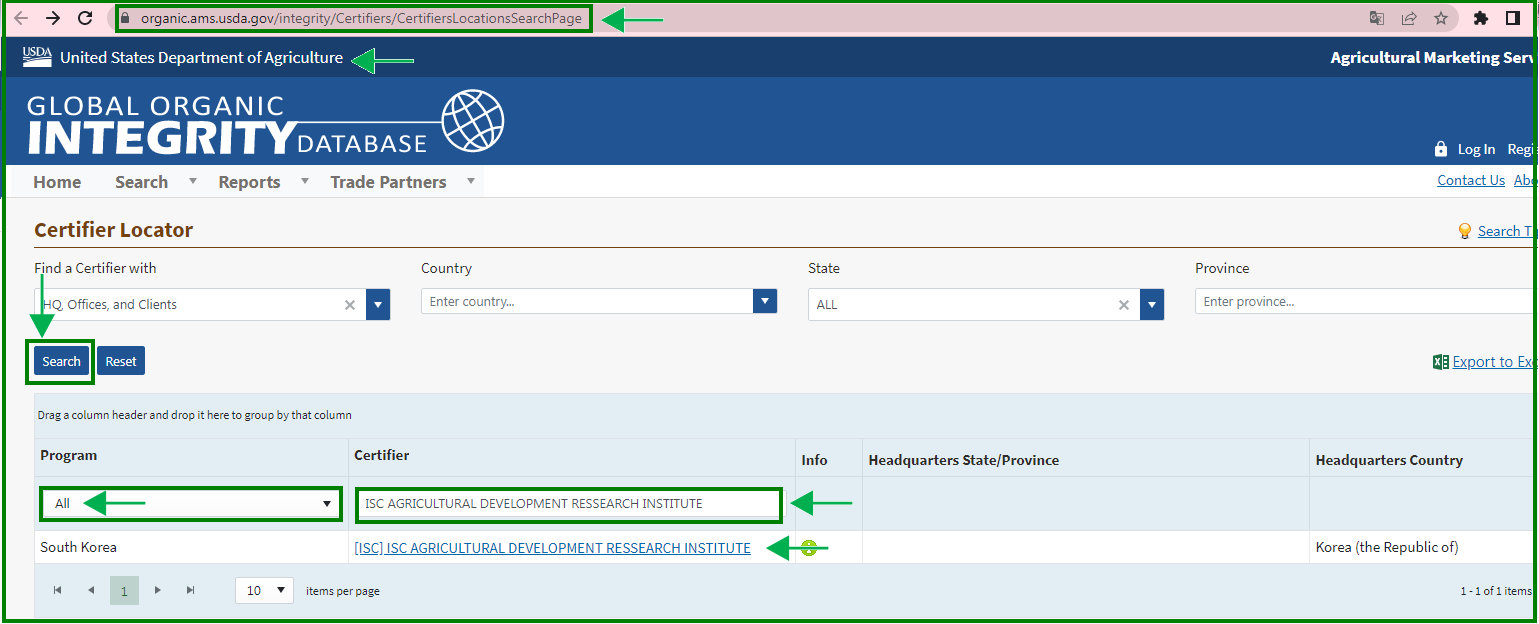Click the share page icon in address bar
The width and height of the screenshot is (1539, 624).
[x=1409, y=18]
